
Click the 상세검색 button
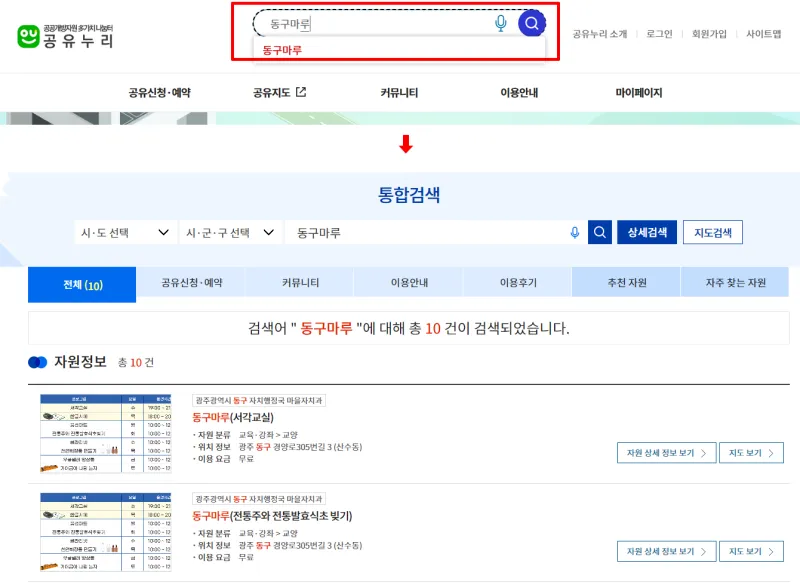647,232
